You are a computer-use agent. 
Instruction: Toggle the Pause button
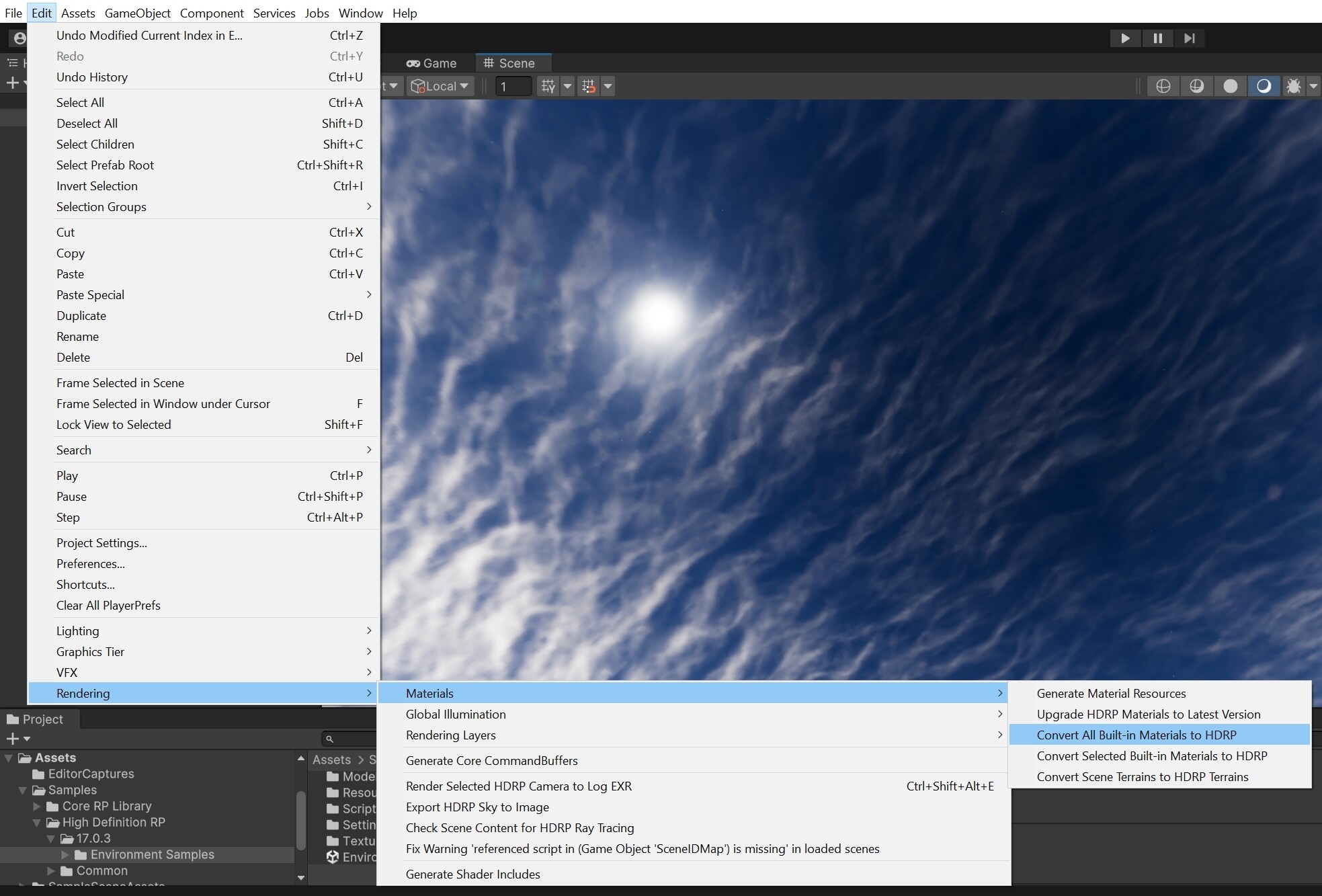tap(1157, 38)
